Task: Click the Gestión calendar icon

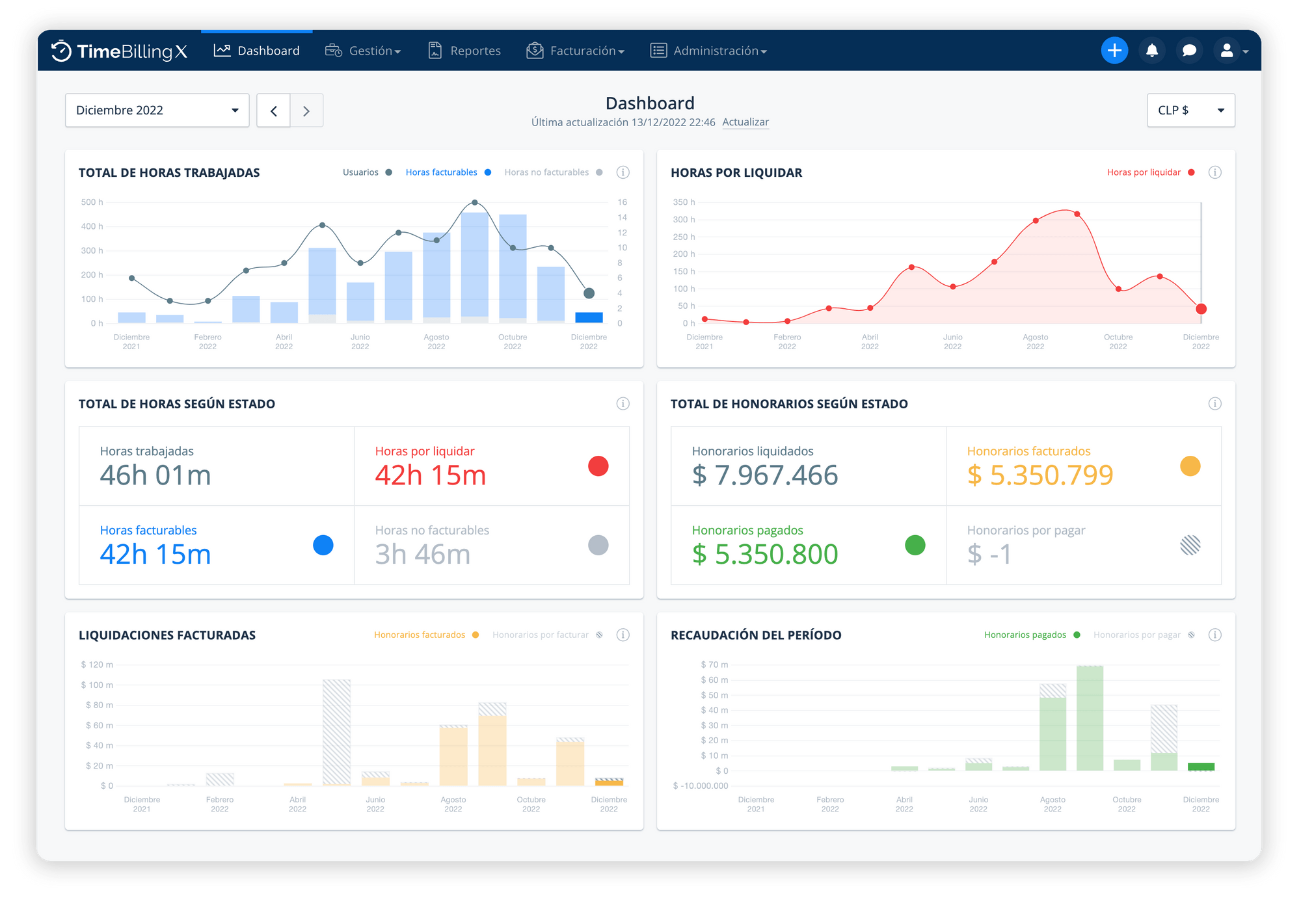Action: coord(333,49)
